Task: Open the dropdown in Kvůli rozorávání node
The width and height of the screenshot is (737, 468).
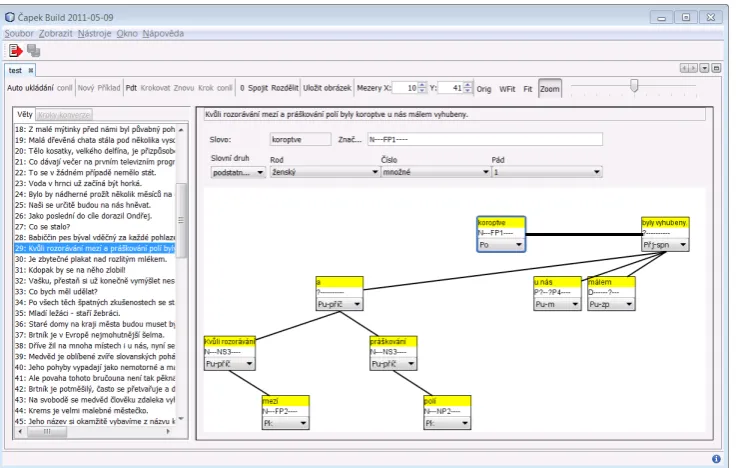Action: [x=230, y=364]
